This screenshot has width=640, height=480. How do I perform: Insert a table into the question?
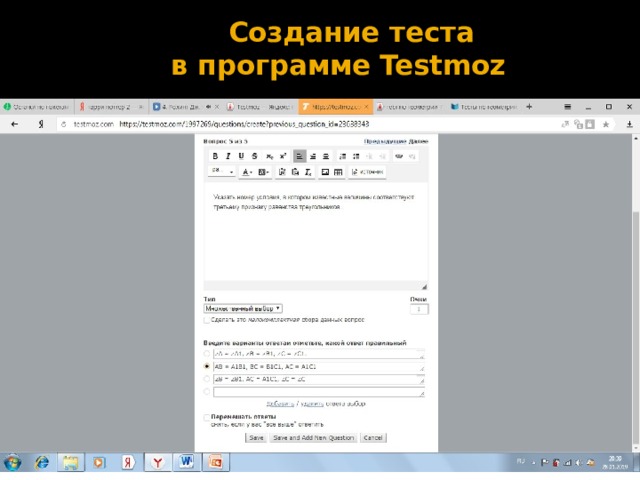tap(338, 172)
